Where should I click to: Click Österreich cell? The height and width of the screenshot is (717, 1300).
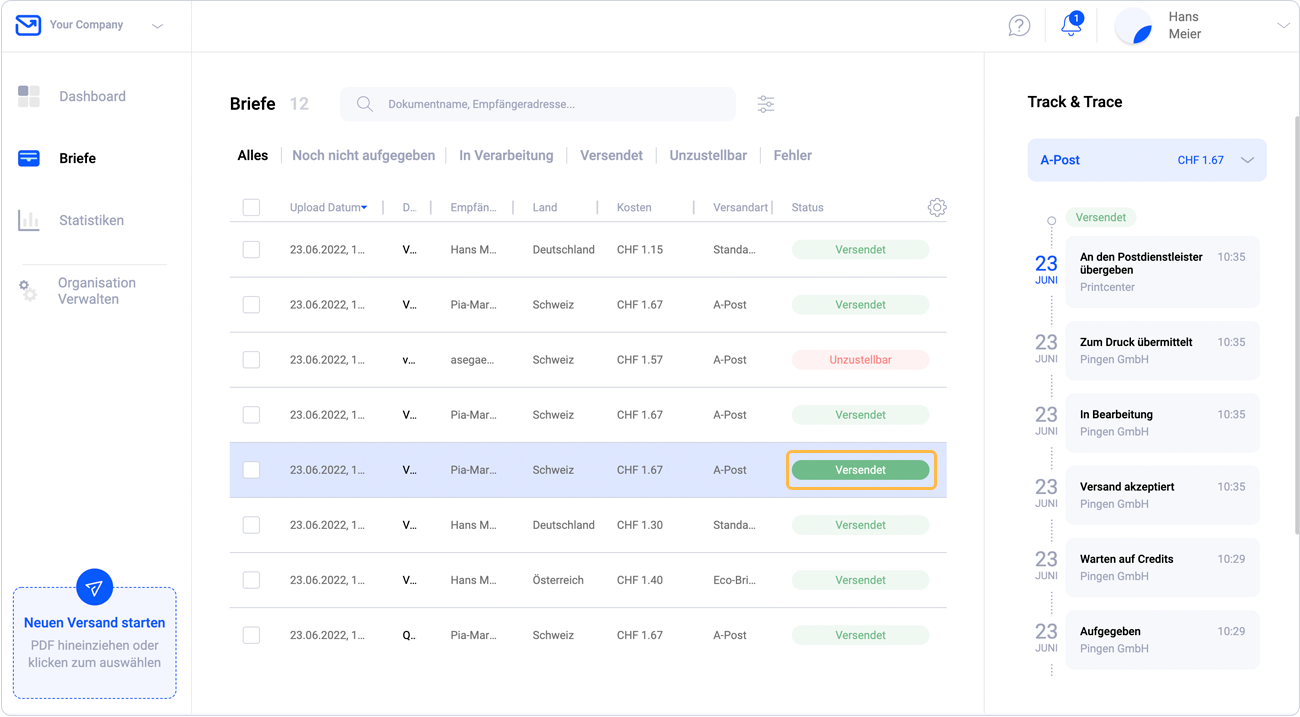point(558,580)
